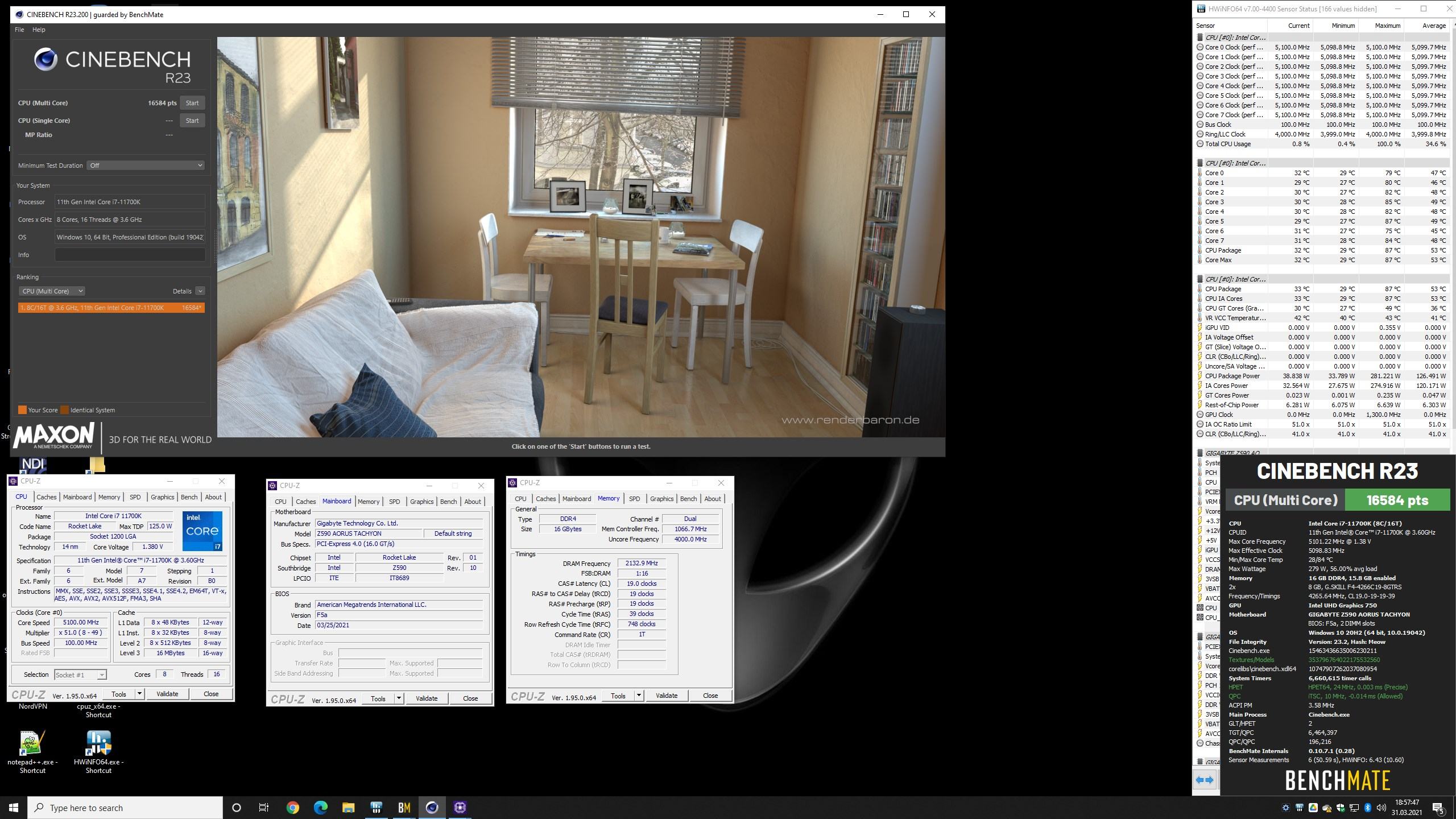Switch to SPD tab in CPU-Z Memory window
This screenshot has width=1456, height=819.
coord(635,499)
